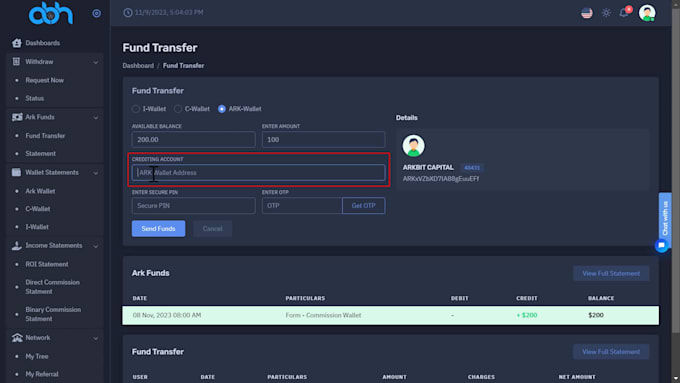This screenshot has width=680, height=383.
Task: Select the ARK-Wallet radio button
Action: (222, 109)
